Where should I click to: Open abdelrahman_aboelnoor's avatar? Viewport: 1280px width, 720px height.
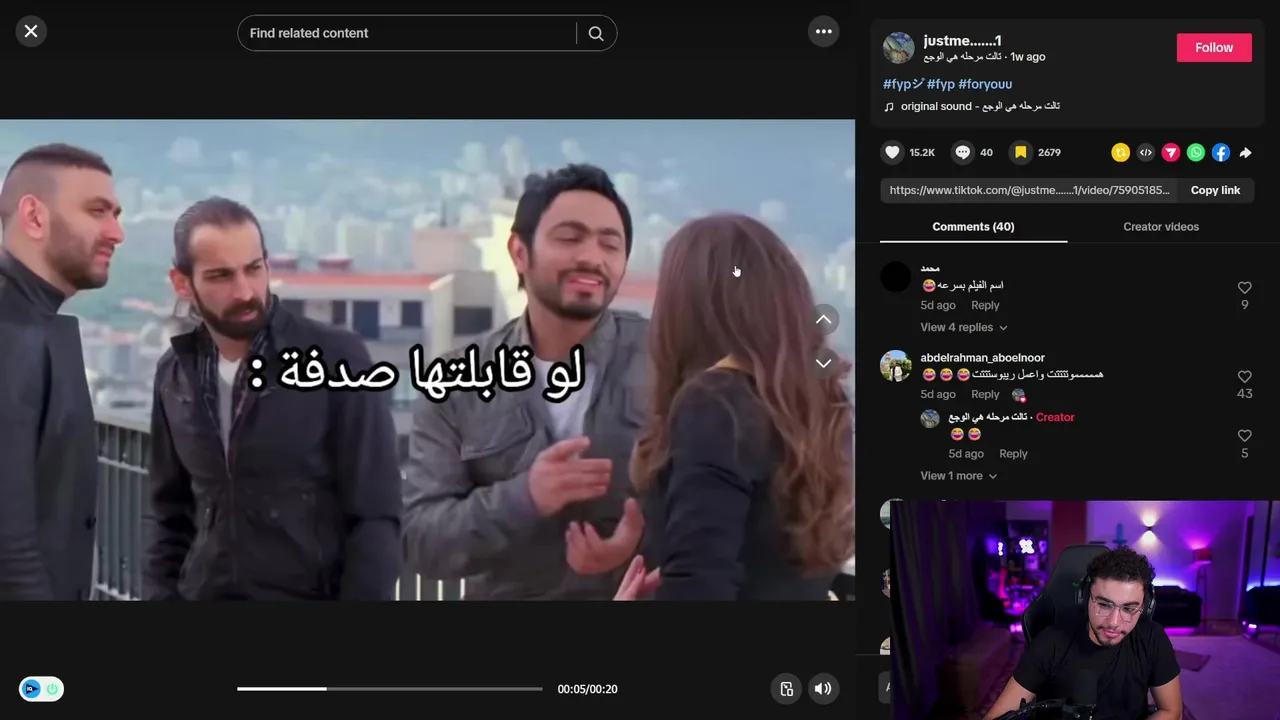pos(896,366)
